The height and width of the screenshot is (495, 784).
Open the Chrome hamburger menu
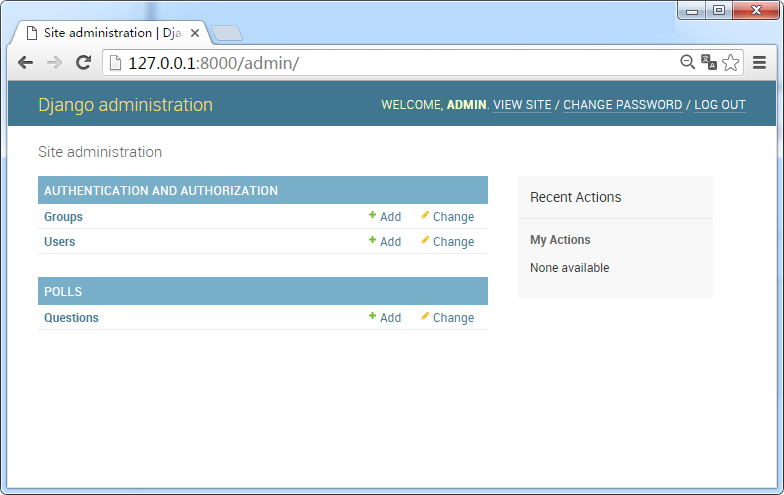point(760,62)
